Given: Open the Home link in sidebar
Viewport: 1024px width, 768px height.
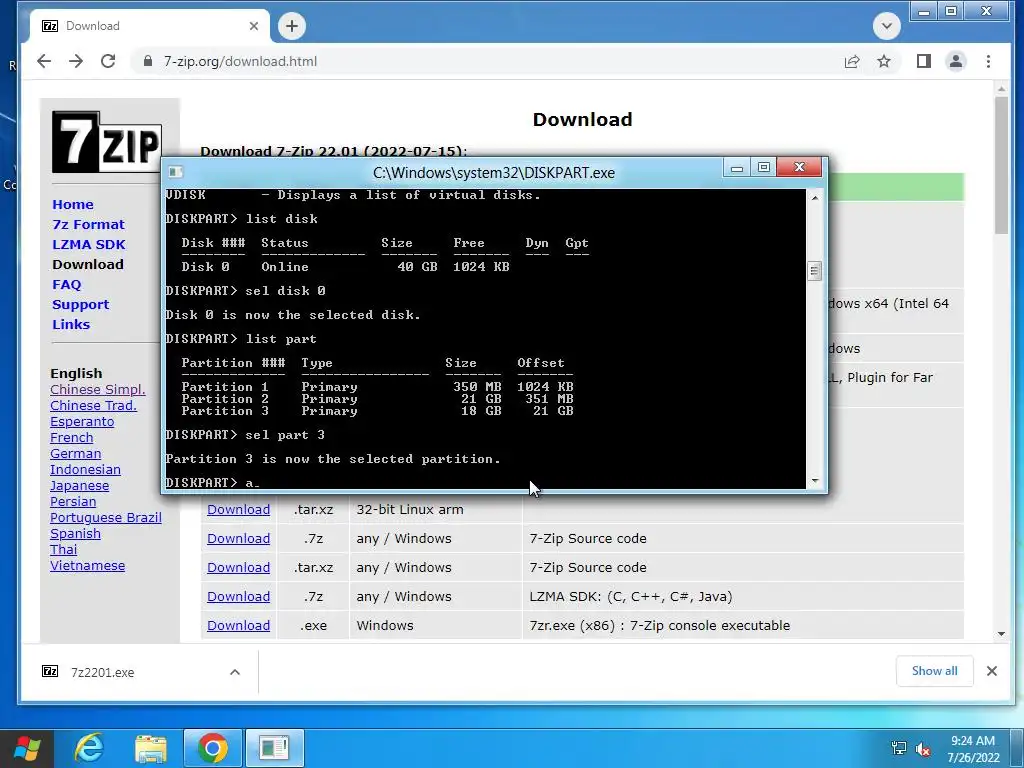Looking at the screenshot, I should pos(72,204).
